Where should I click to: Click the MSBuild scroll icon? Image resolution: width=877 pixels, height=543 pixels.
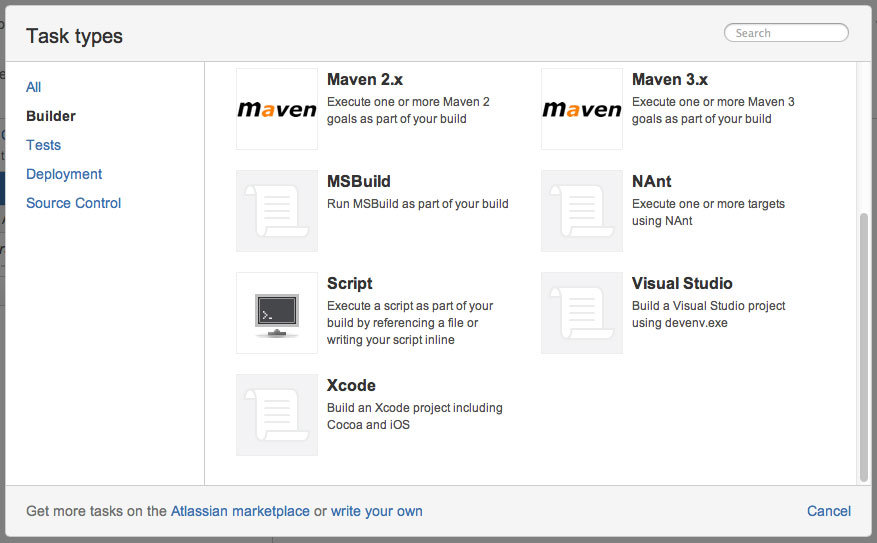tap(277, 211)
